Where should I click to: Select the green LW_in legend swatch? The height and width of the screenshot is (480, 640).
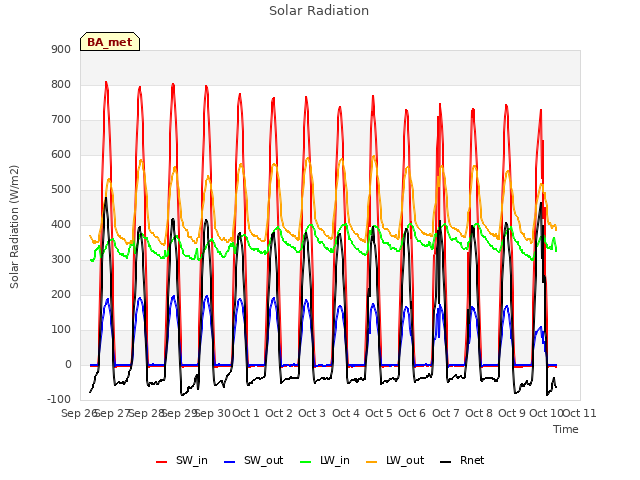point(306,462)
